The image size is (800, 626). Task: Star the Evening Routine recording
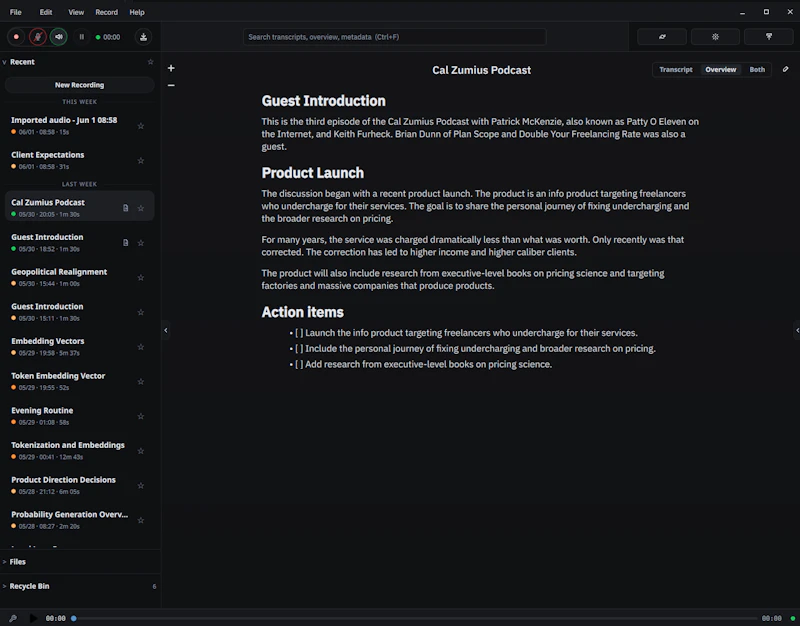point(141,416)
